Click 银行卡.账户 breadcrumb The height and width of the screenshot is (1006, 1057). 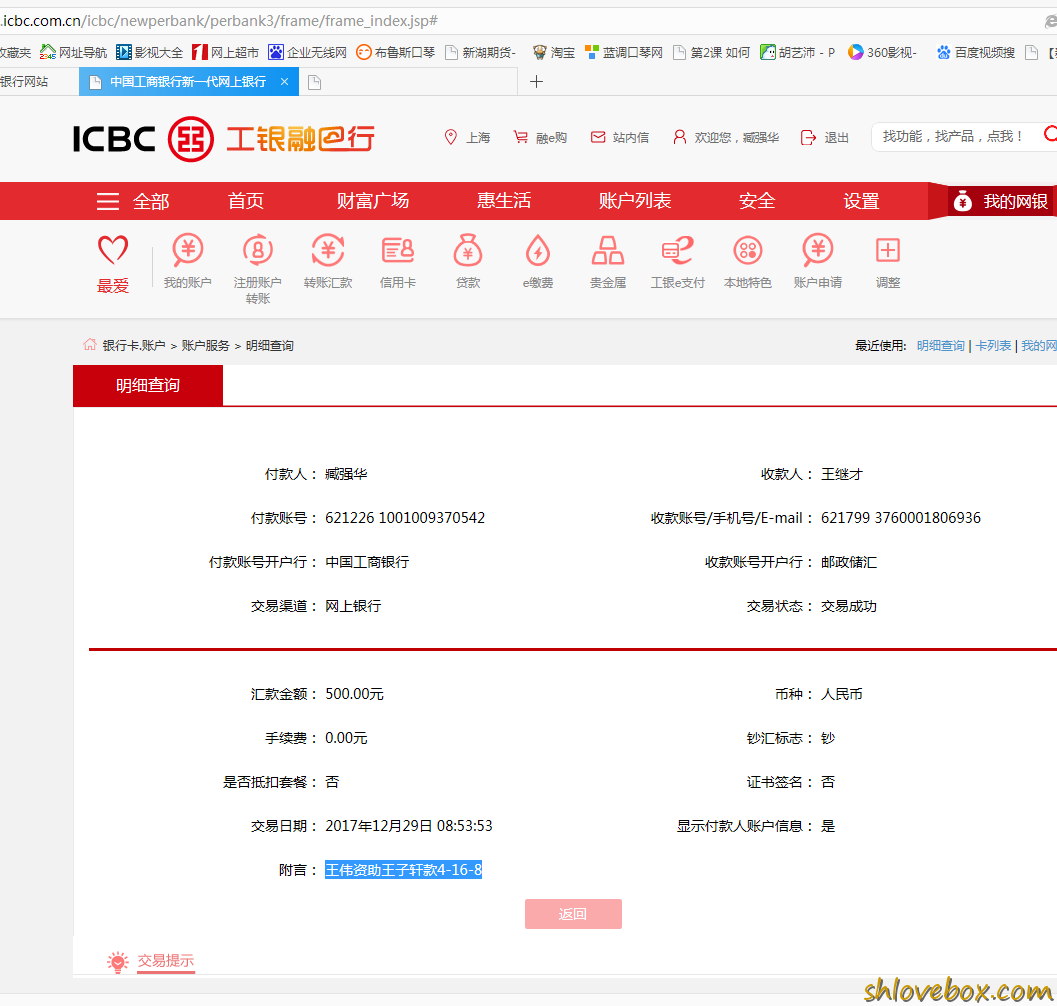(133, 346)
